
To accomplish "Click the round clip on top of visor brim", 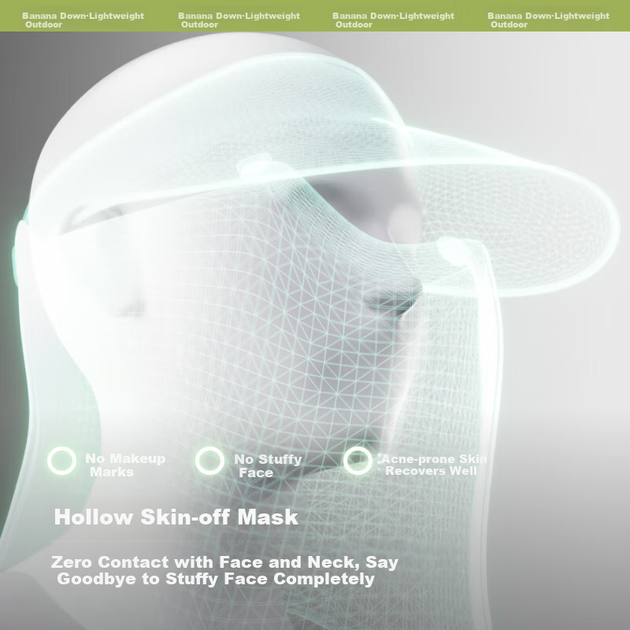I will click(256, 165).
